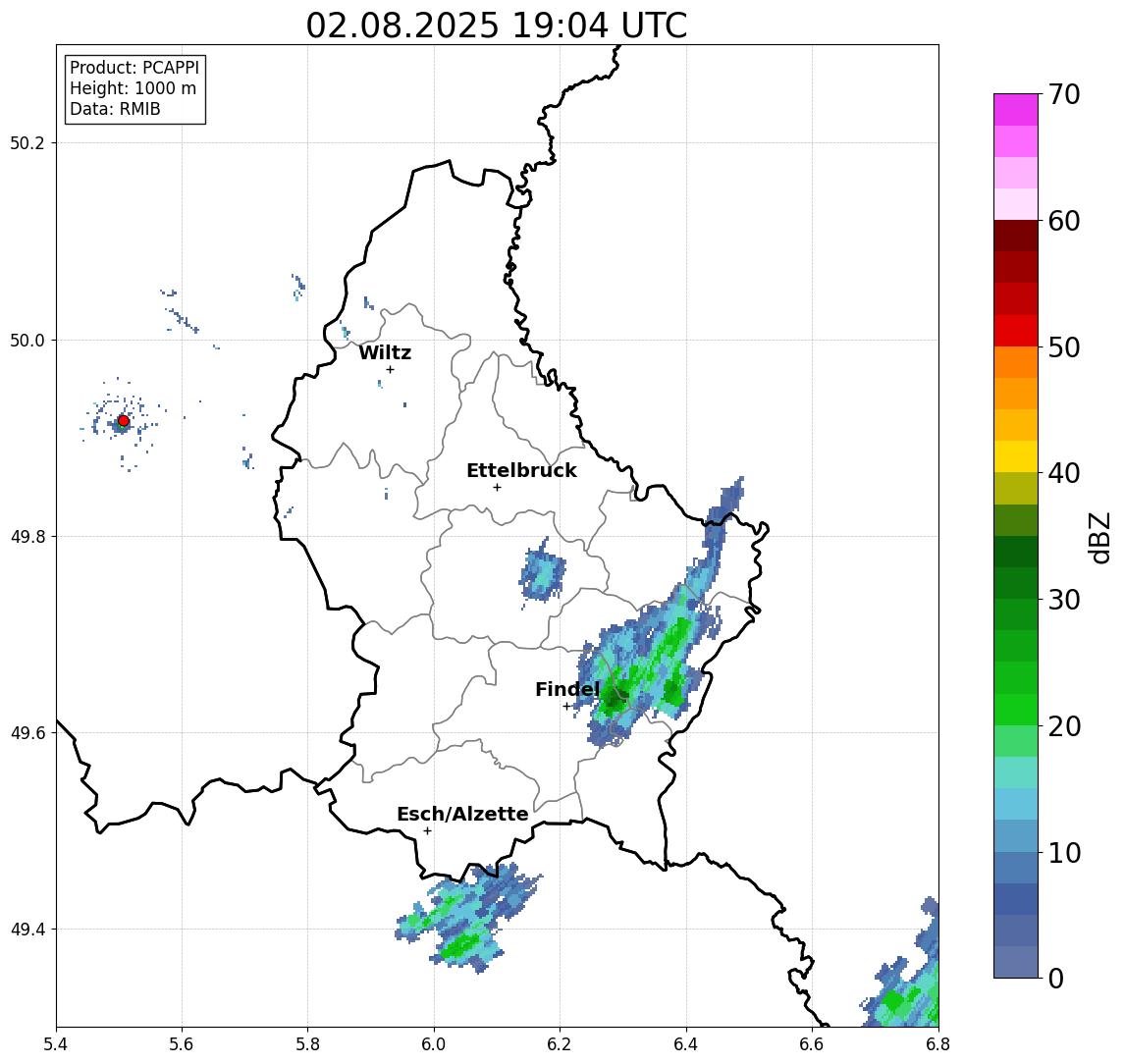The width and height of the screenshot is (1124, 1064).
Task: Click the 50 tick on colorbar
Action: [1064, 347]
